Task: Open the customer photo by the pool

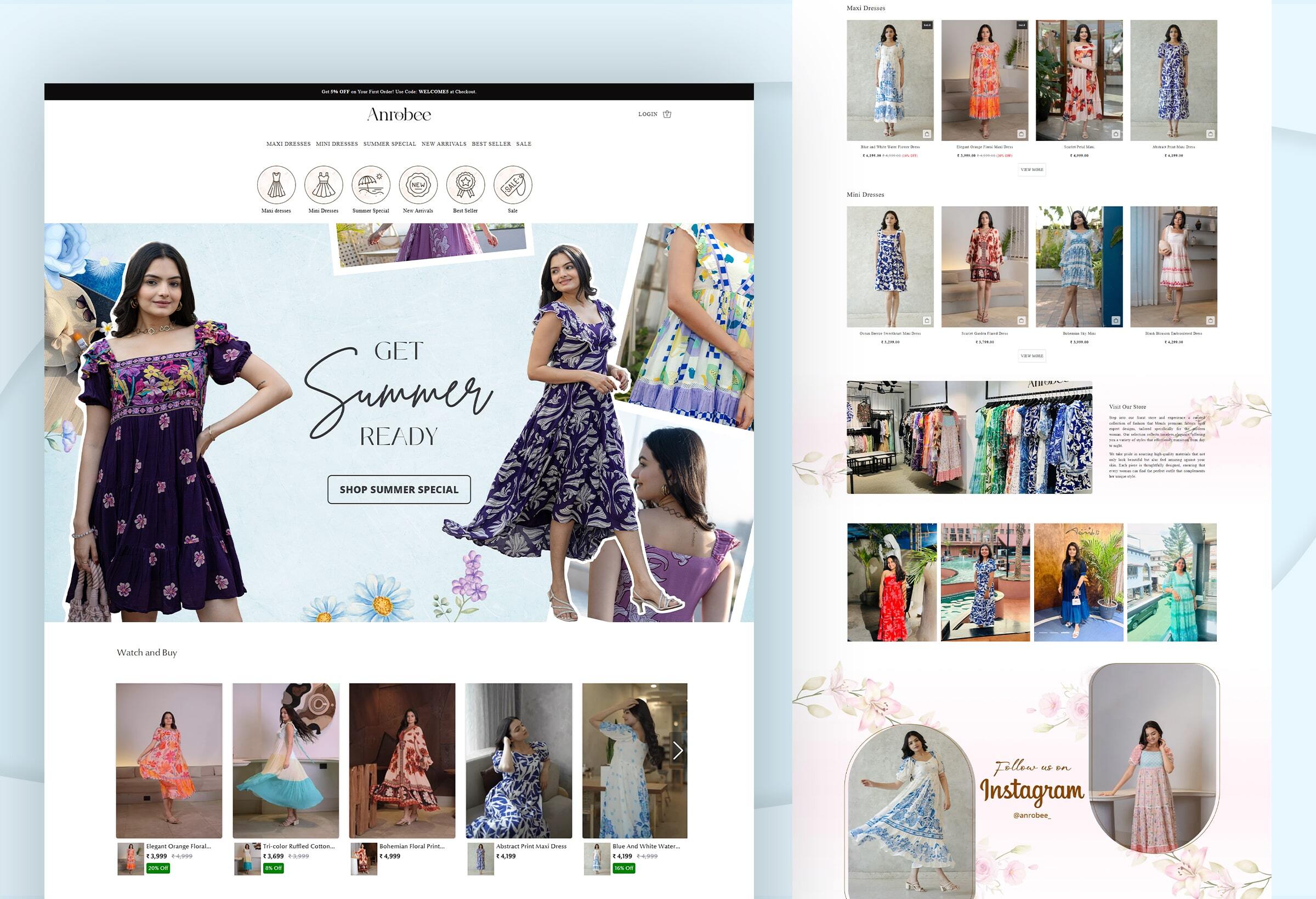Action: (985, 582)
